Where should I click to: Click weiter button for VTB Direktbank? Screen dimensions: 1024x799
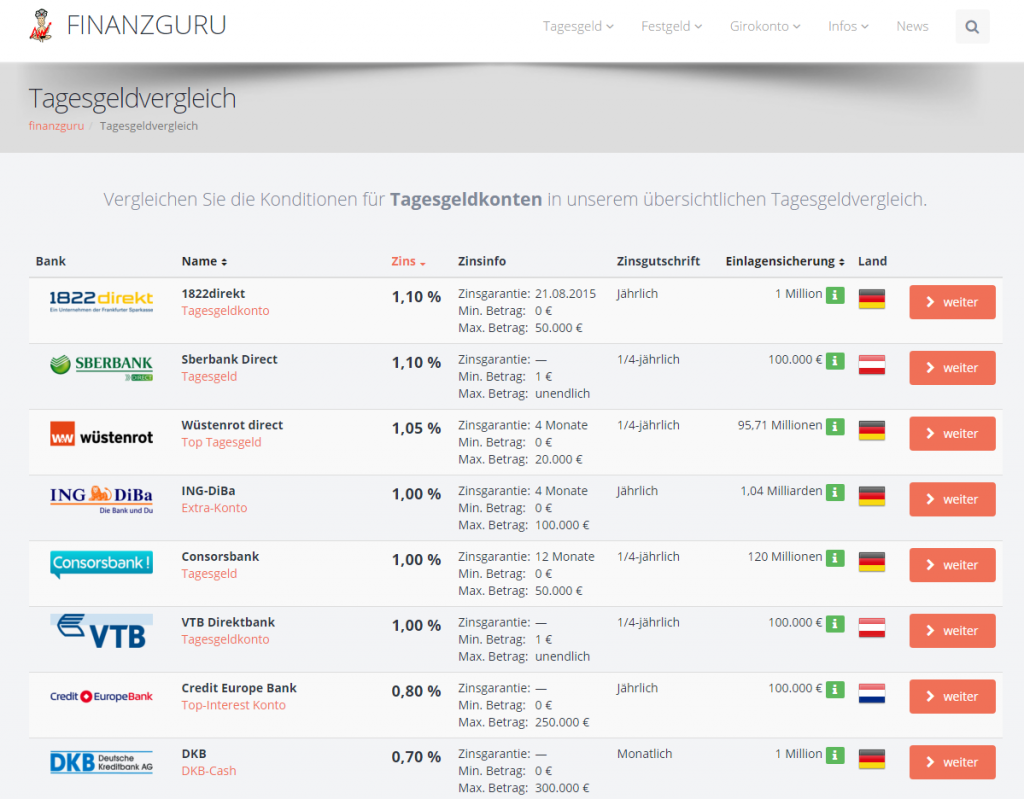tap(952, 630)
